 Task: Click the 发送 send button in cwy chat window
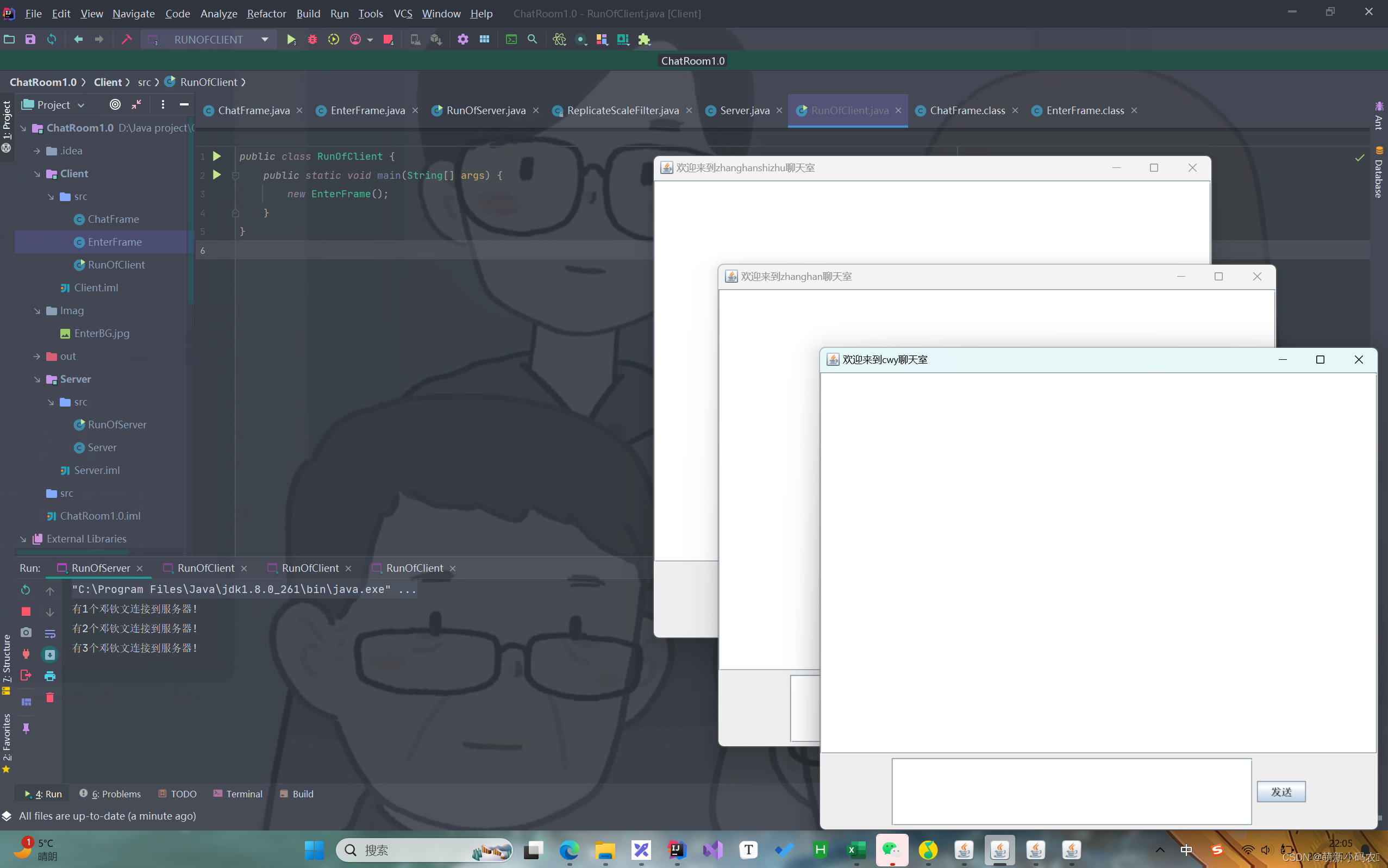pos(1280,792)
